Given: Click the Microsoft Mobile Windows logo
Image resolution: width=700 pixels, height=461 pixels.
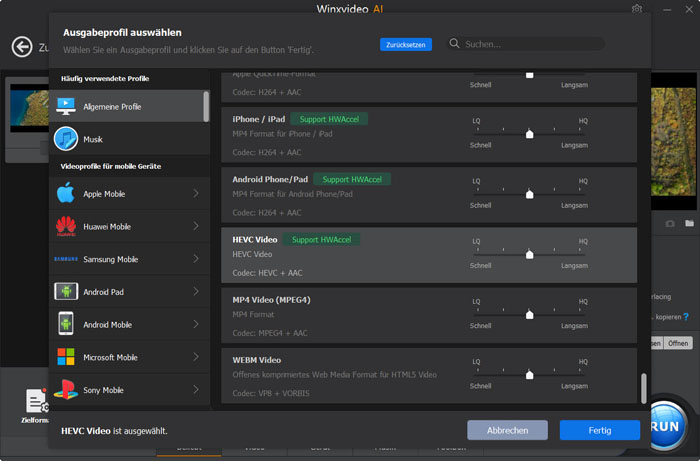Looking at the screenshot, I should (x=66, y=357).
